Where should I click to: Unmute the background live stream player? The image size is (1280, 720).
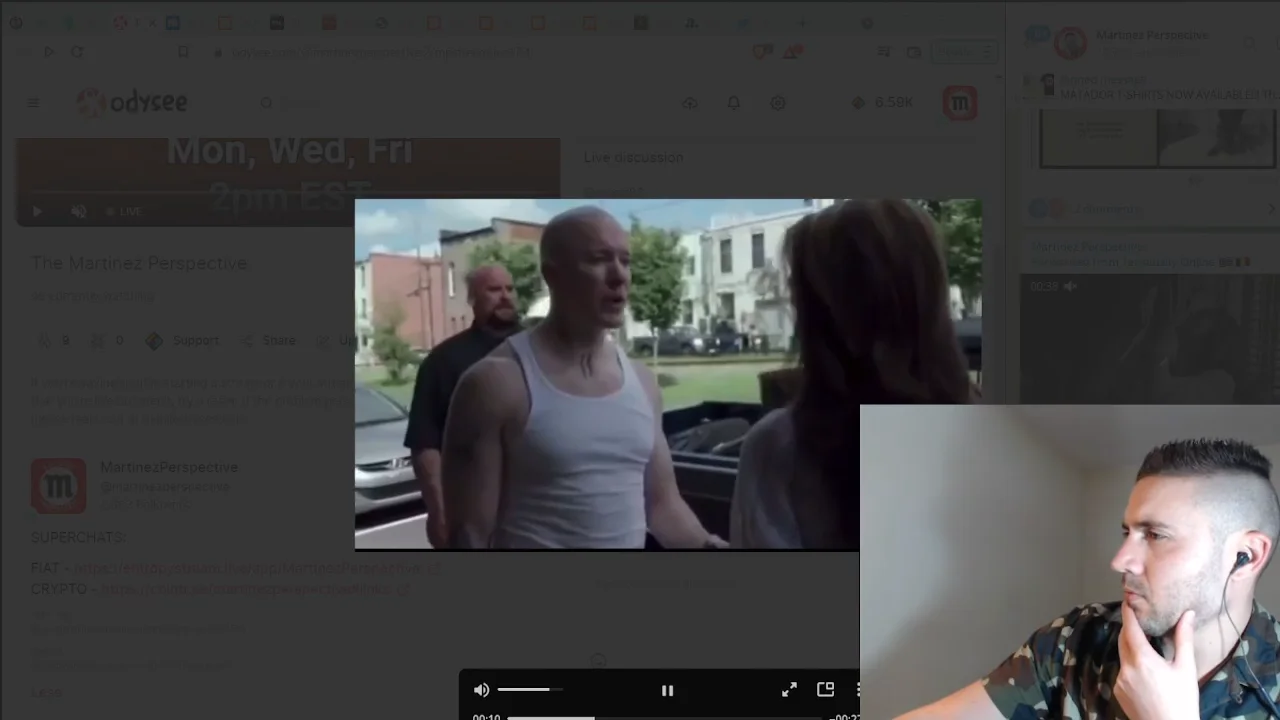coord(79,211)
